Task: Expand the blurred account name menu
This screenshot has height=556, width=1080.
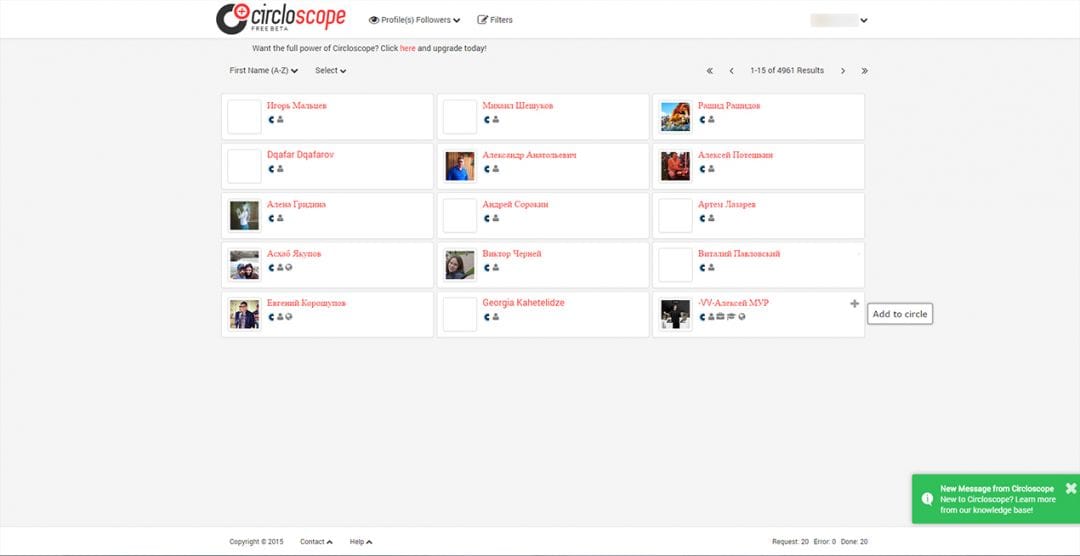Action: pyautogui.click(x=839, y=20)
